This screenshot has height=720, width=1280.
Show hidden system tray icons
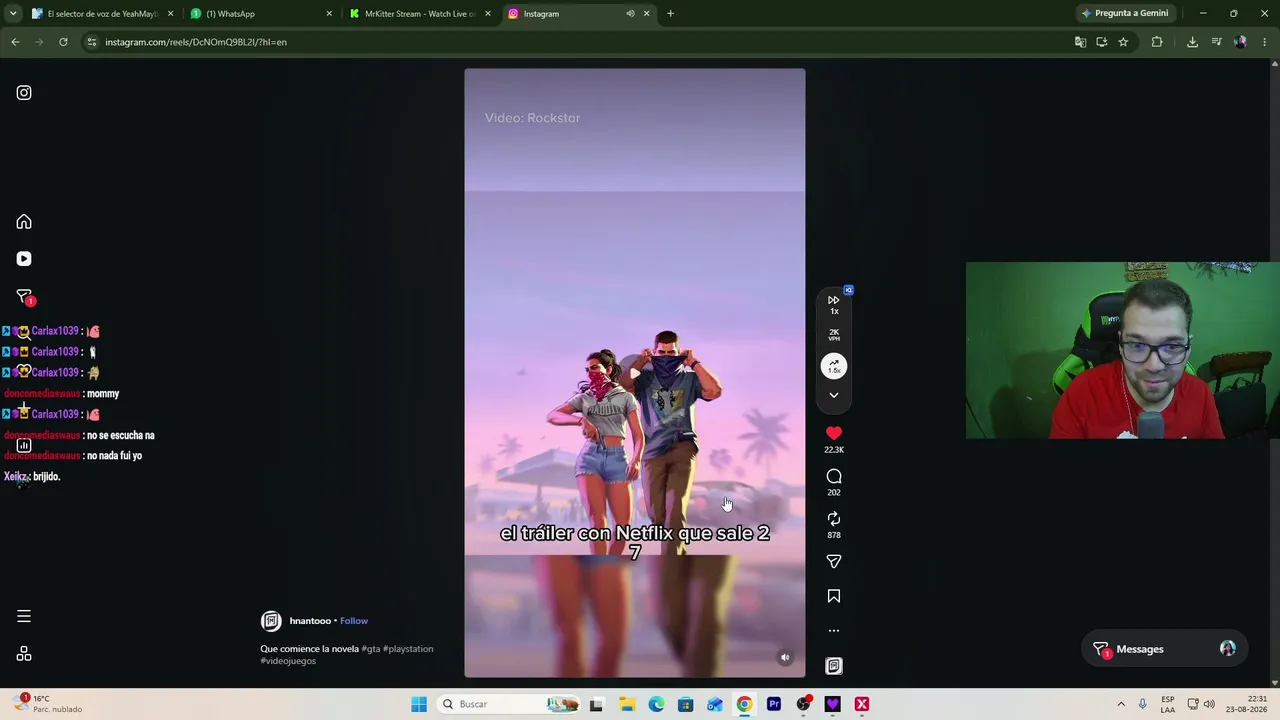(x=1120, y=704)
